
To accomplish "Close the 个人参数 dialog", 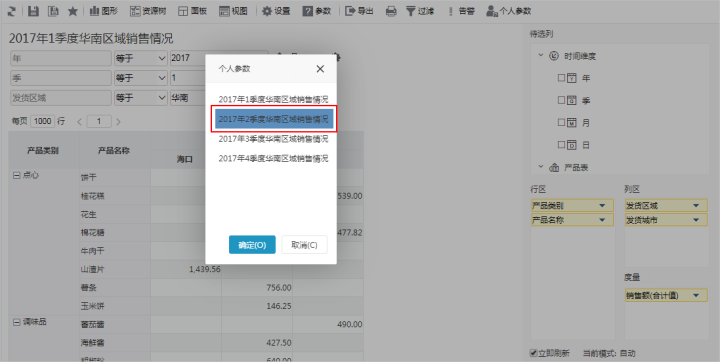I will tap(320, 69).
